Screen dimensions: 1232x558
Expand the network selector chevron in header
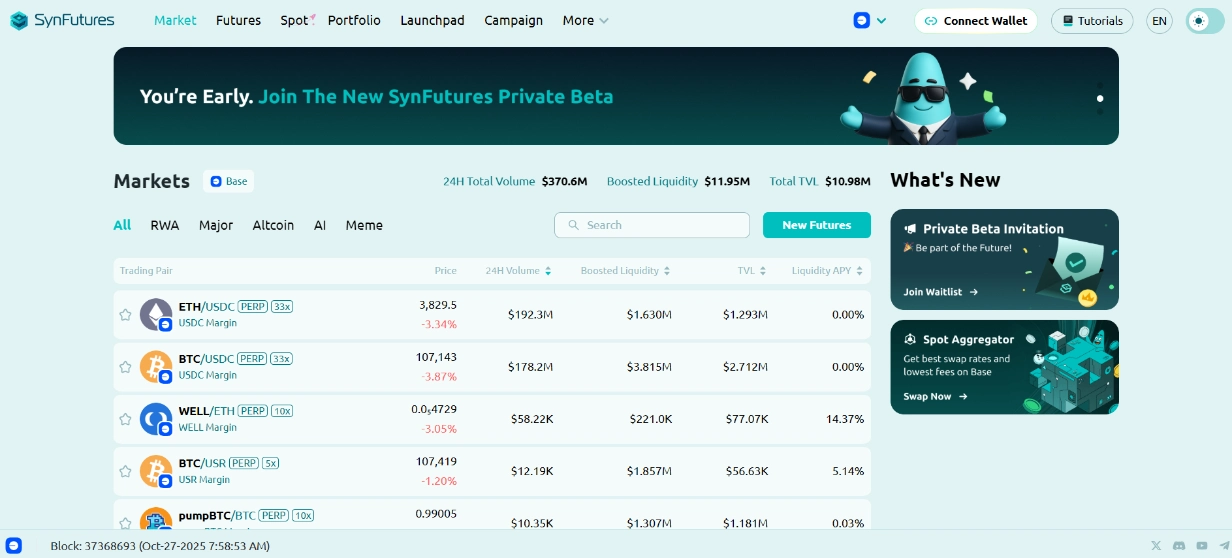click(x=881, y=21)
